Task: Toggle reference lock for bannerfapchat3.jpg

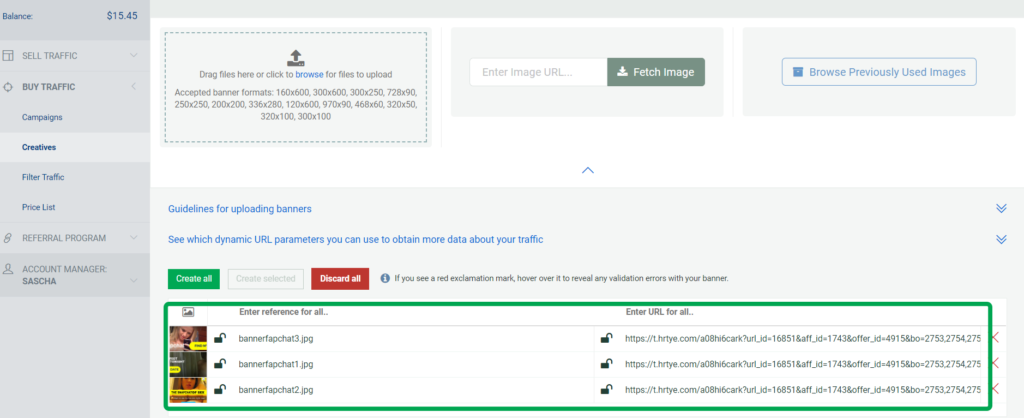Action: click(220, 338)
